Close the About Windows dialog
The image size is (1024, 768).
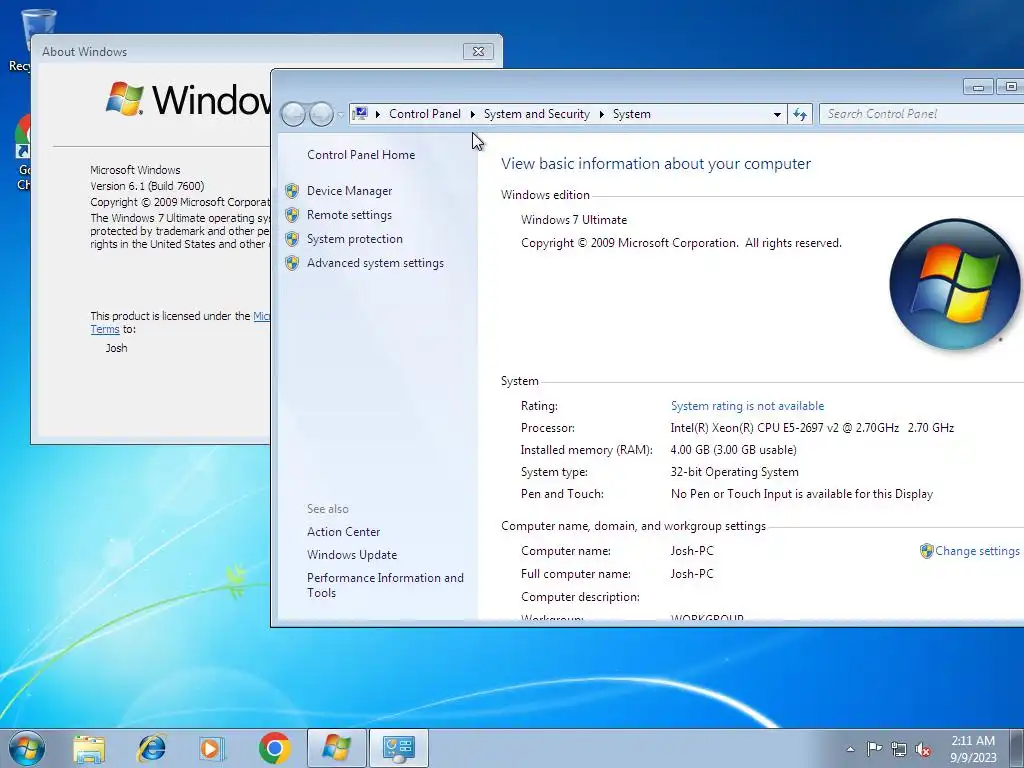pos(478,52)
